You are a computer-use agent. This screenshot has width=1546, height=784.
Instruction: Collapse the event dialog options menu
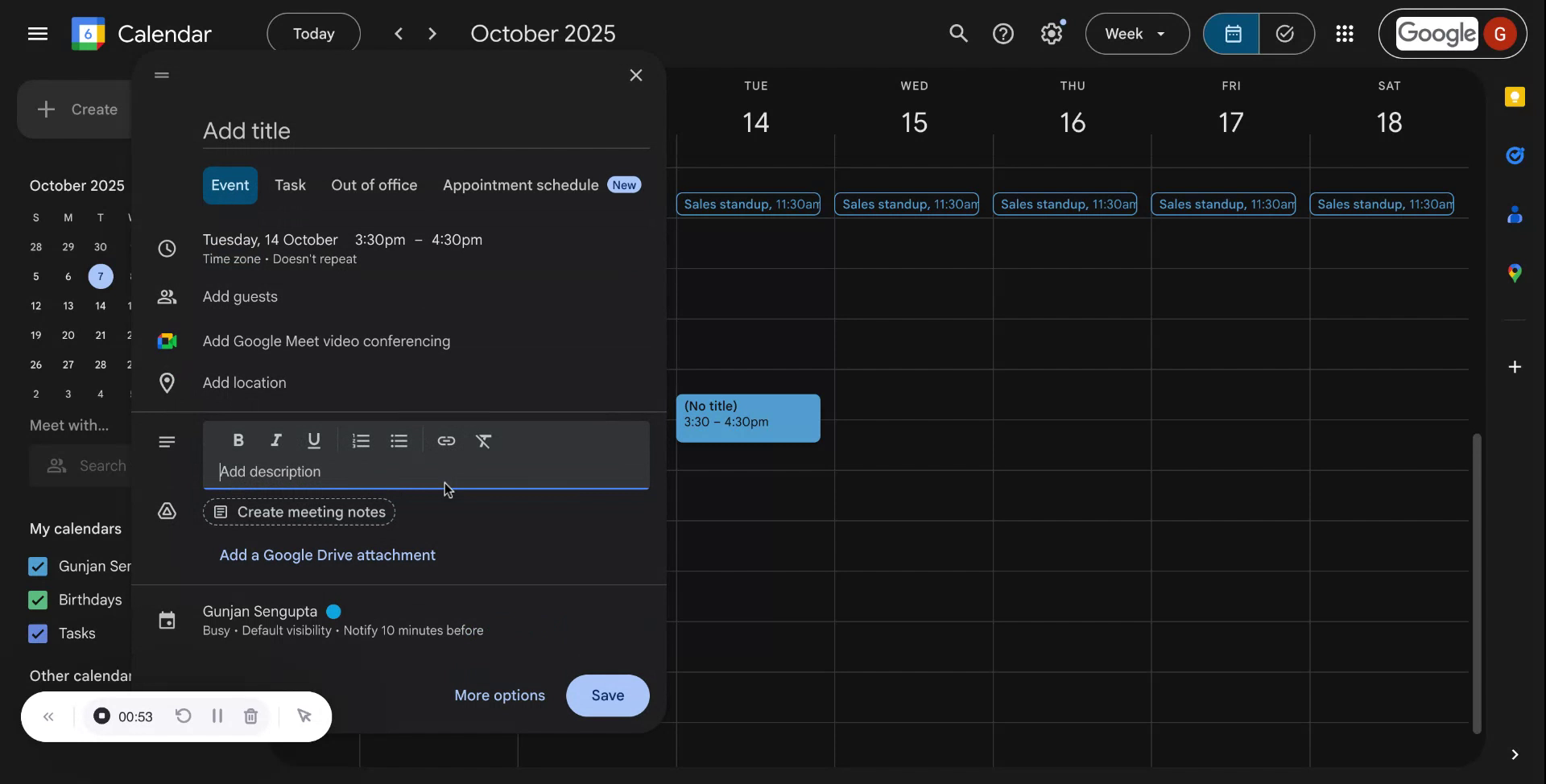[161, 75]
